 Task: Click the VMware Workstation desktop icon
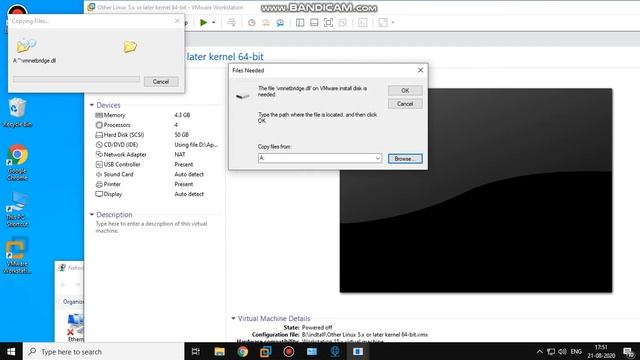coord(17,256)
